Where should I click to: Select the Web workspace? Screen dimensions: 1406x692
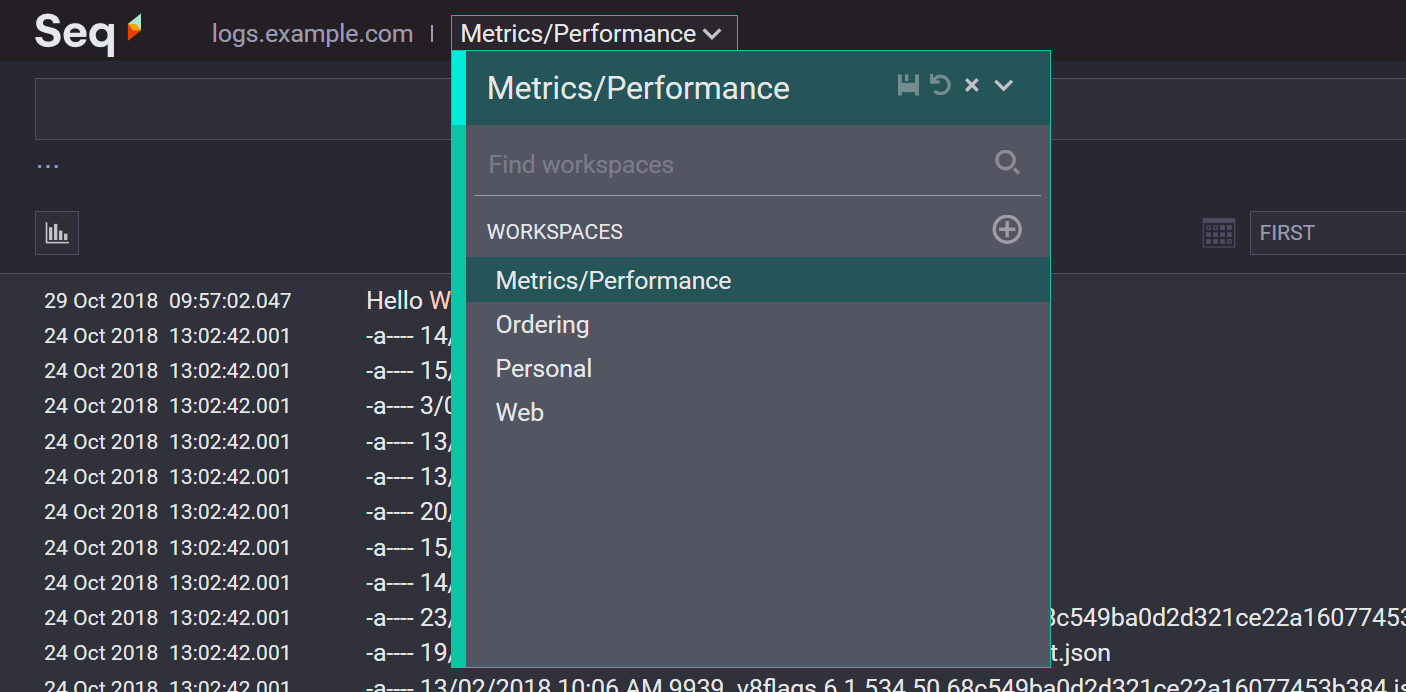point(519,412)
